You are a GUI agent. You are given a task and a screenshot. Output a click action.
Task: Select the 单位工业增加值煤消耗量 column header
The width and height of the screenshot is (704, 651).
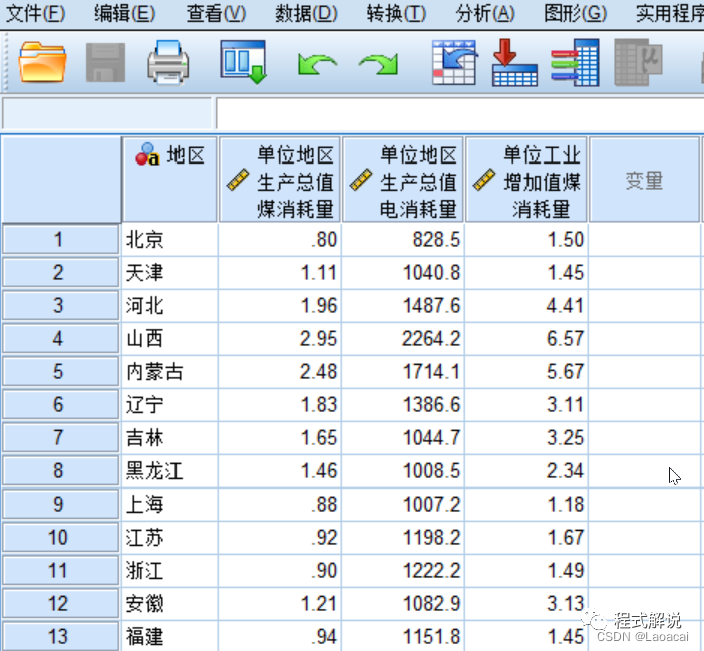tap(526, 179)
